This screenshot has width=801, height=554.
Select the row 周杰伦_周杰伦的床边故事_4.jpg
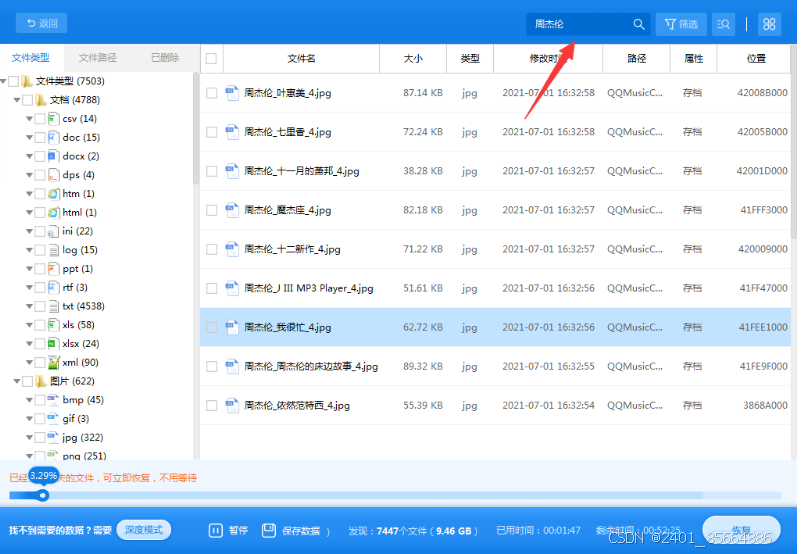coord(495,366)
